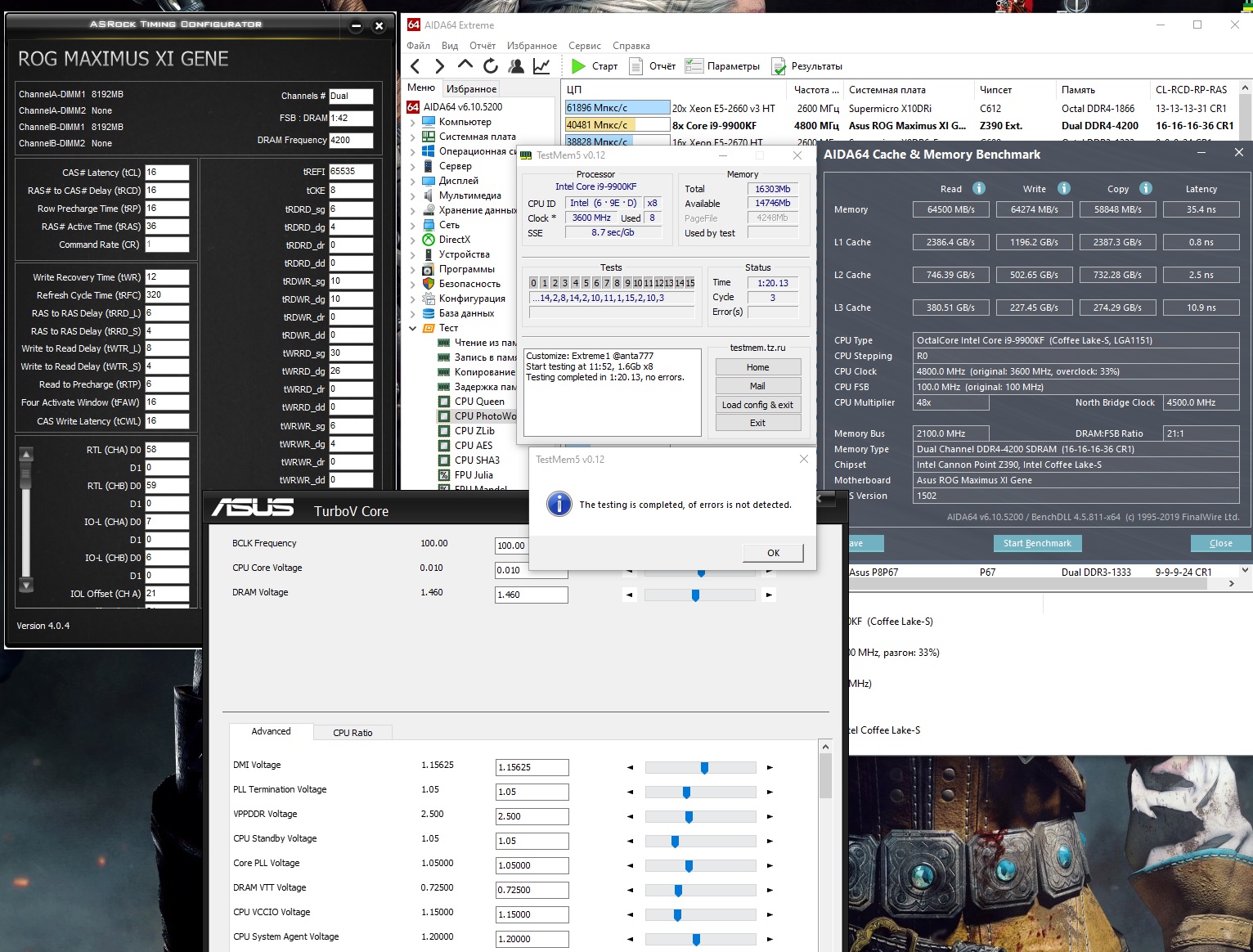Select the Безопасность shield icon in the tree
This screenshot has width=1253, height=952.
[429, 284]
